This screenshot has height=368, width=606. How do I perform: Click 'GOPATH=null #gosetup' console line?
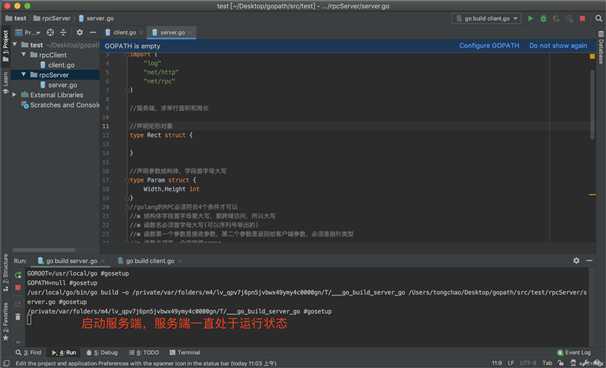click(62, 283)
